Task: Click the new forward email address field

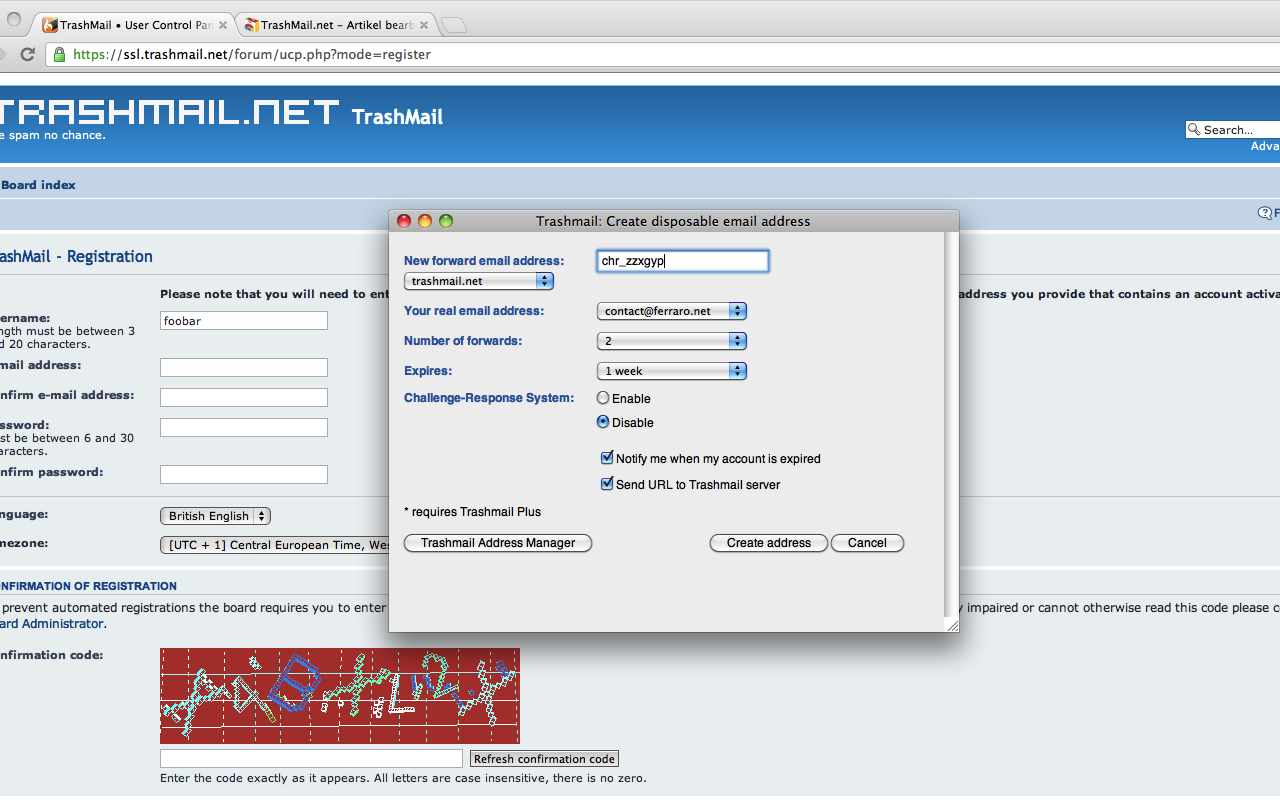Action: pyautogui.click(x=682, y=261)
